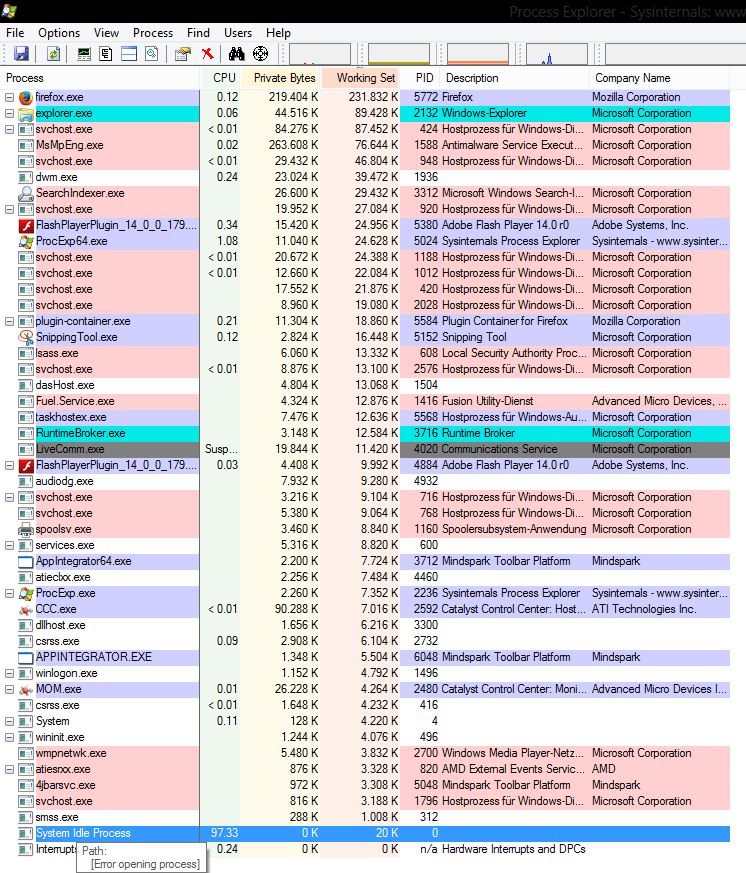Sort by the PID column header
This screenshot has width=746, height=873.
420,78
